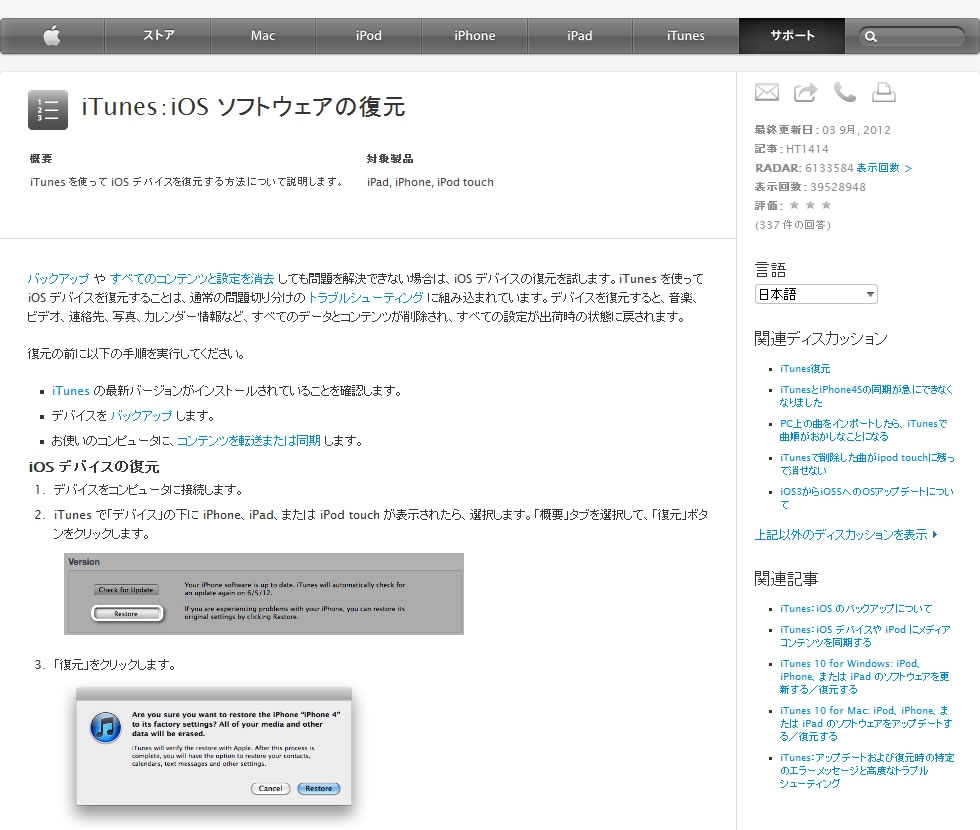Go to the Mac navigation tab
The height and width of the screenshot is (830, 980).
(x=263, y=36)
